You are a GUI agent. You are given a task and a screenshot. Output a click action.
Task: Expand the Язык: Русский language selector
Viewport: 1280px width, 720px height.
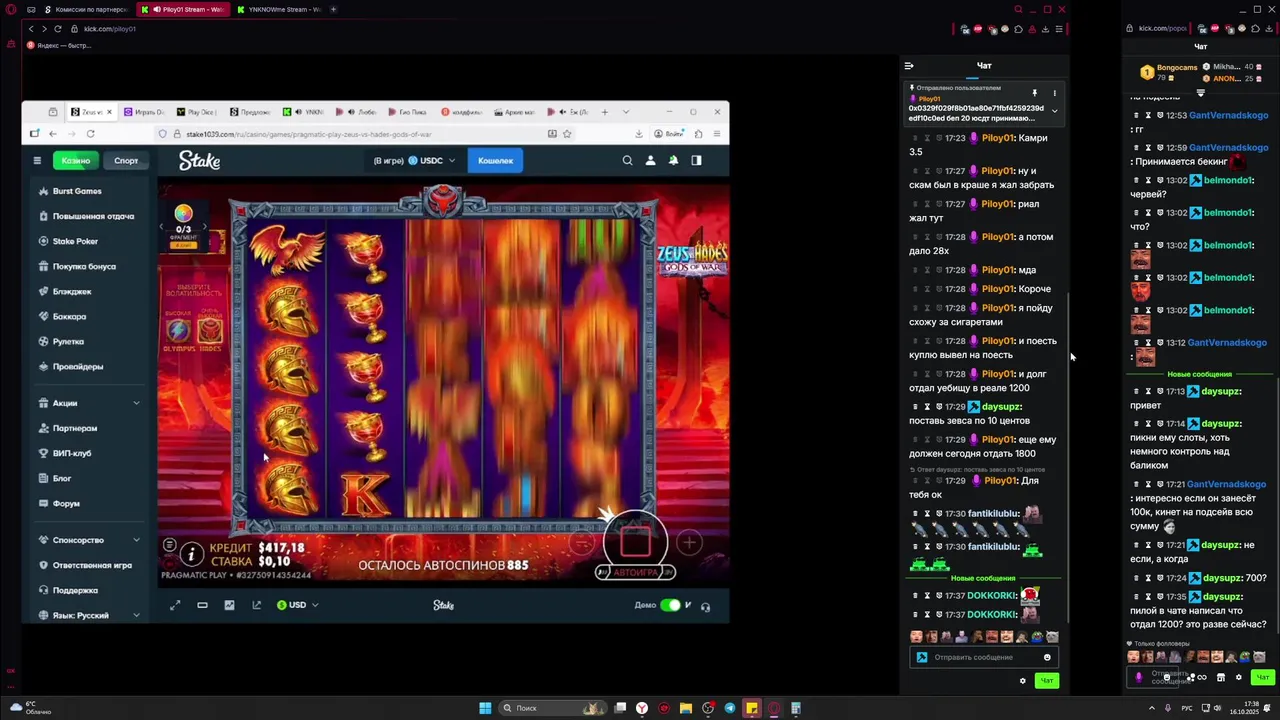tap(88, 615)
